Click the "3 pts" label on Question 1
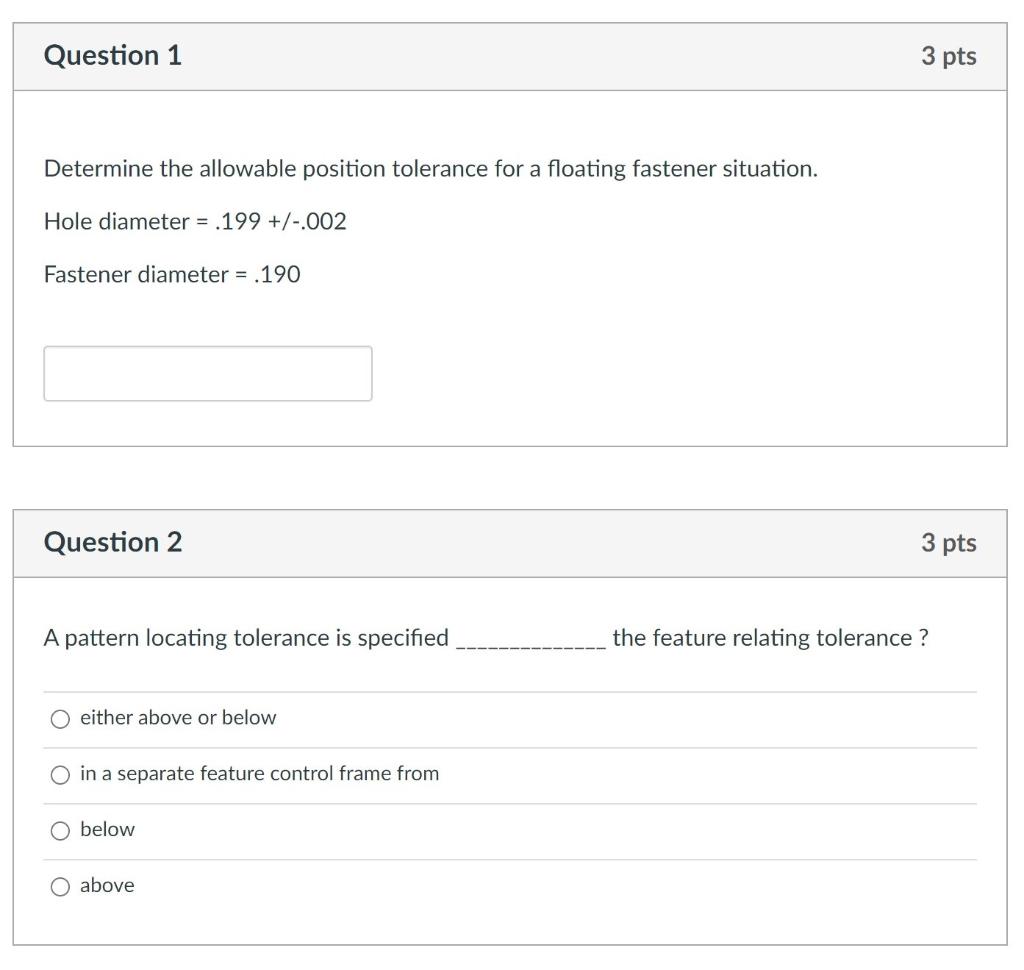This screenshot has width=1024, height=970. pos(950,56)
